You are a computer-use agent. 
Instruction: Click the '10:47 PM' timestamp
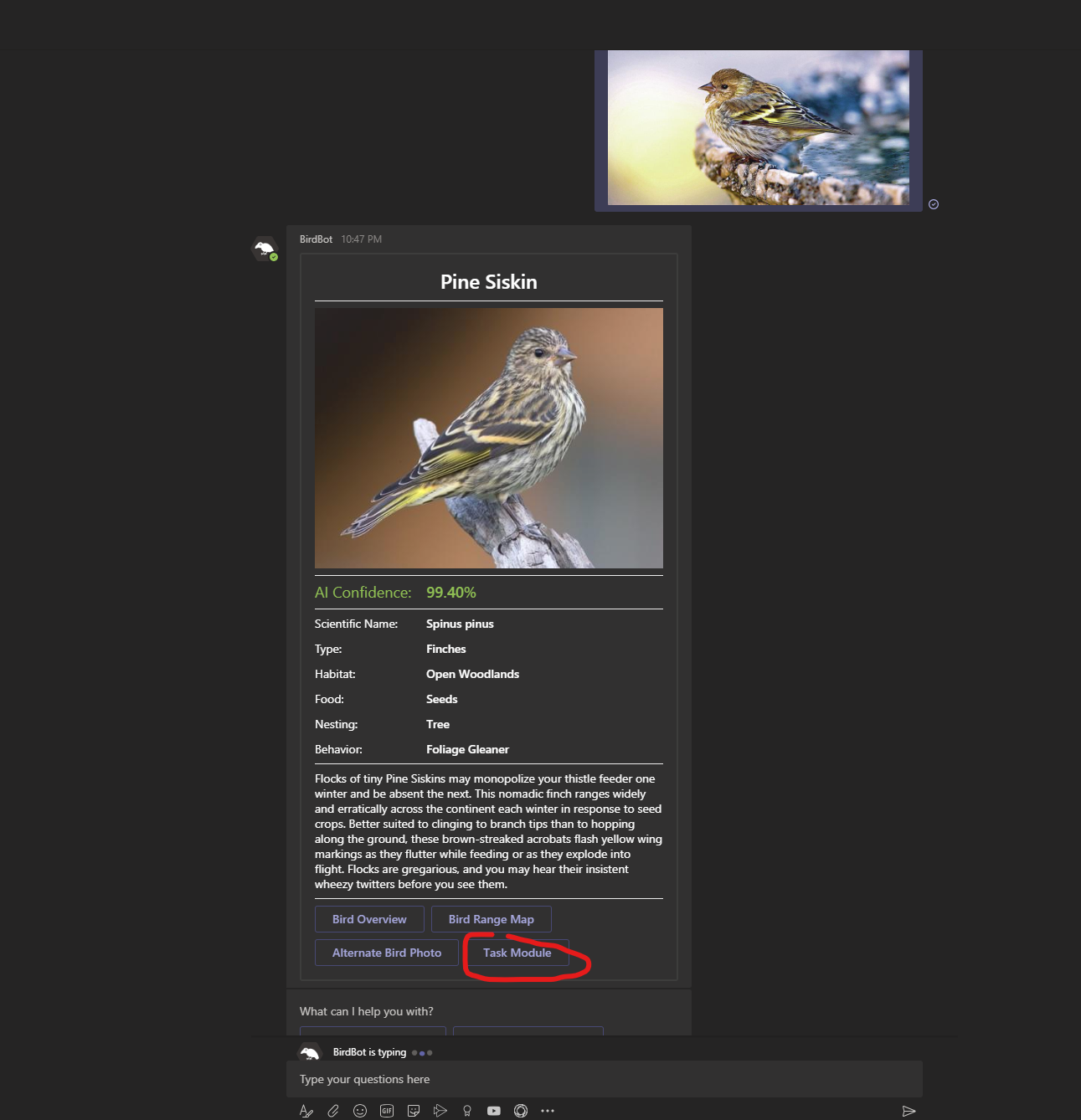coord(361,239)
